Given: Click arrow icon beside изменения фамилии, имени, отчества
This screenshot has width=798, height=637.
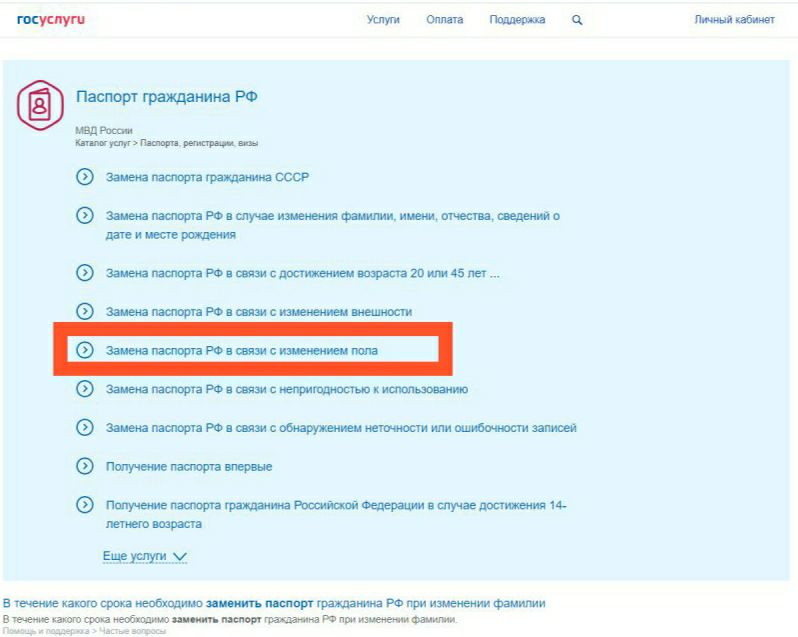Looking at the screenshot, I should [85, 216].
